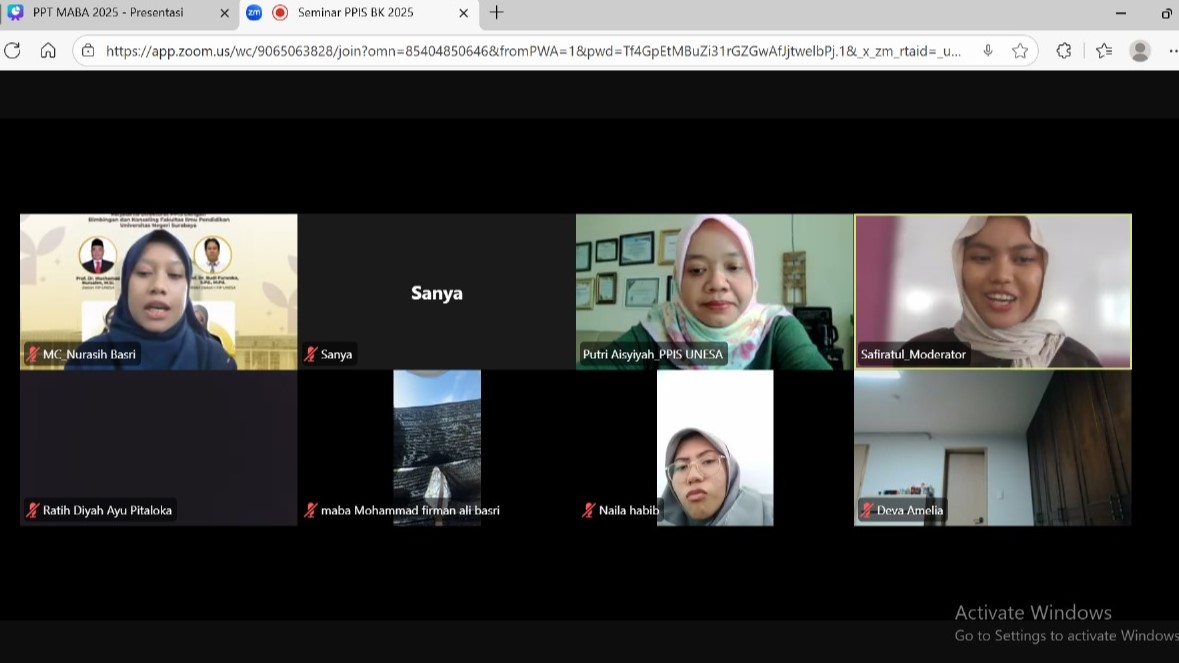Click muted mic icon on MC_Nurasih Basri
Image resolution: width=1179 pixels, height=663 pixels.
(33, 354)
